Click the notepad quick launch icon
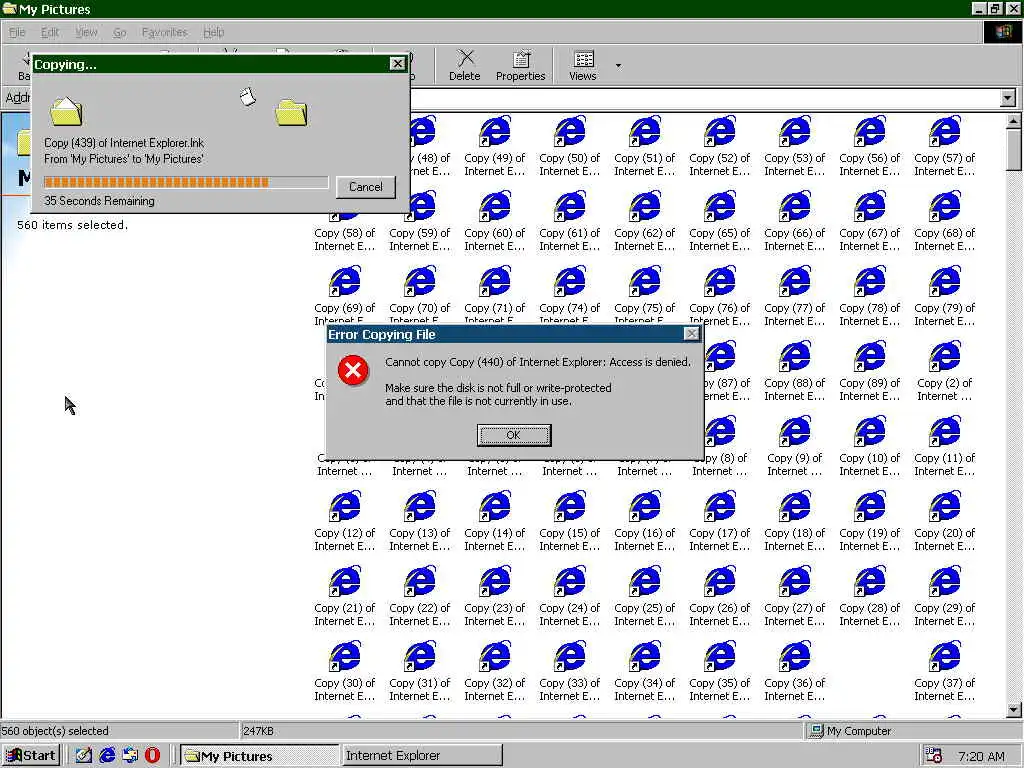The width and height of the screenshot is (1024, 768). (x=84, y=756)
